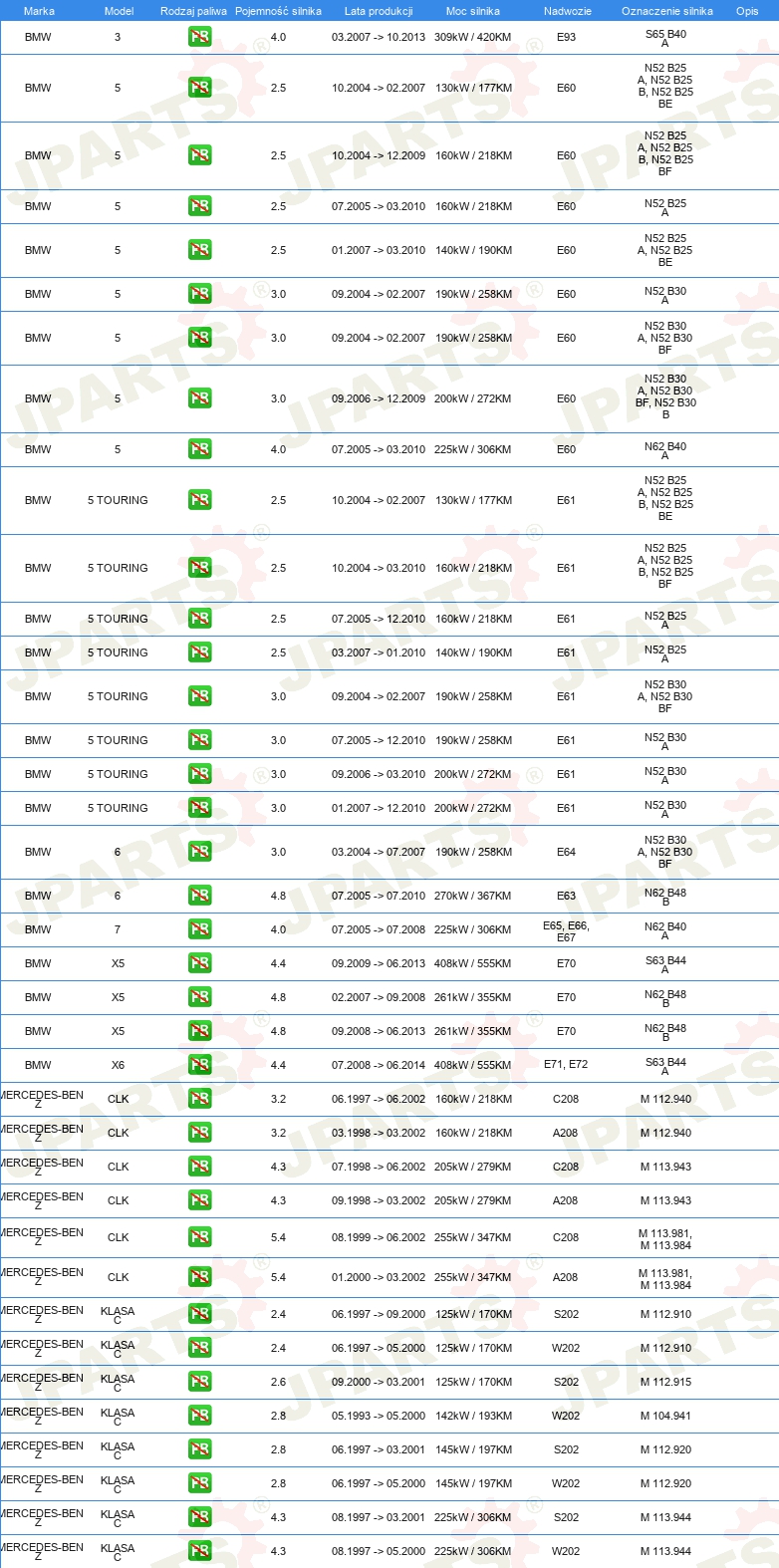
Task: Click the Oznaczenie silnika column header
Action: click(667, 11)
